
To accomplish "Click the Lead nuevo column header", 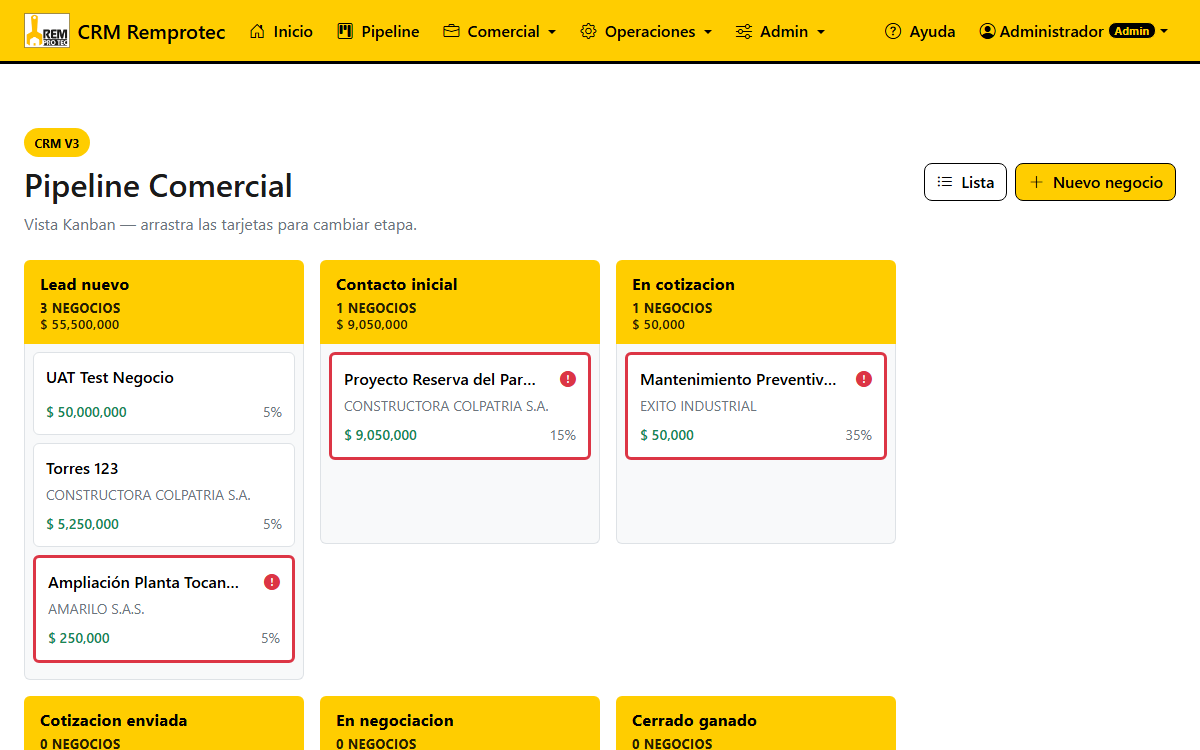I will [x=164, y=302].
